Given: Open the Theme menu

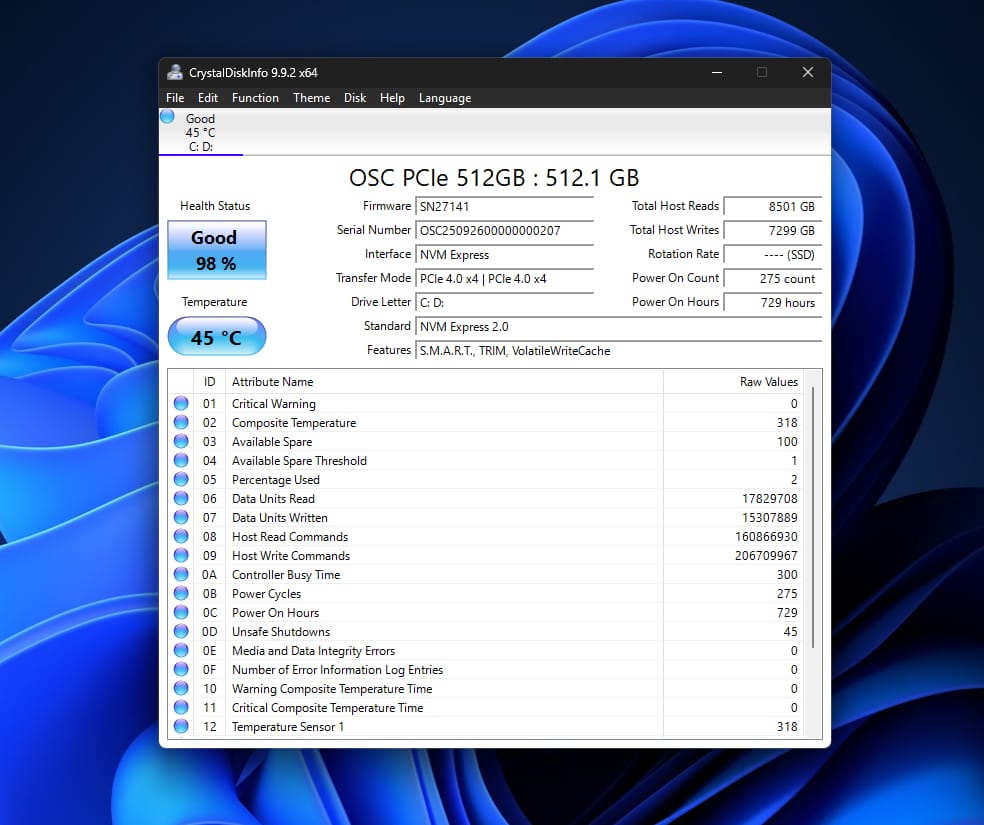Looking at the screenshot, I should click(311, 98).
